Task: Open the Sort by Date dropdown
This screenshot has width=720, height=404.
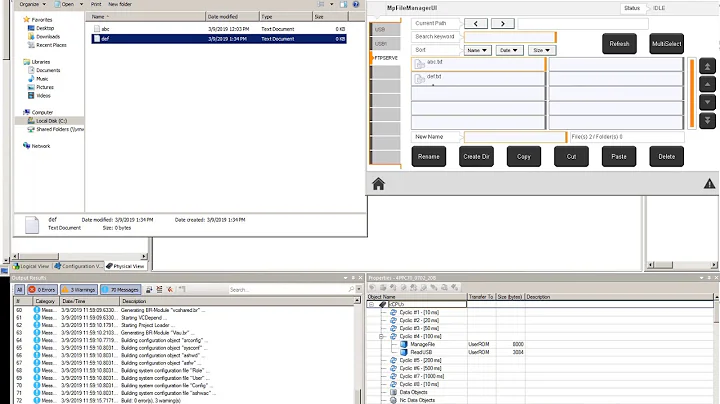Action: (x=509, y=50)
